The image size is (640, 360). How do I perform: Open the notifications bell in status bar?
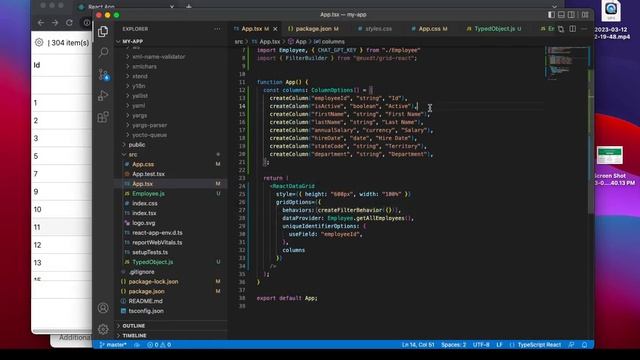pos(584,345)
